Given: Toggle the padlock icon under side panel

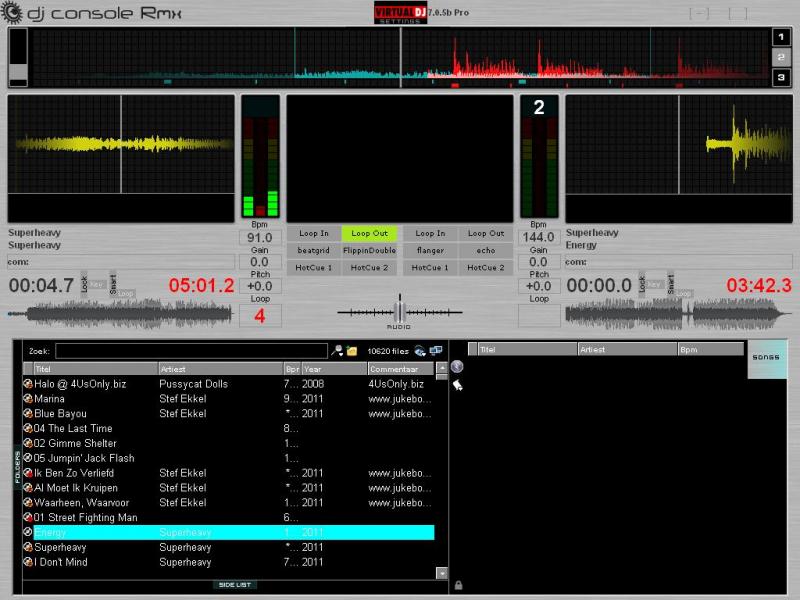Looking at the screenshot, I should (458, 585).
